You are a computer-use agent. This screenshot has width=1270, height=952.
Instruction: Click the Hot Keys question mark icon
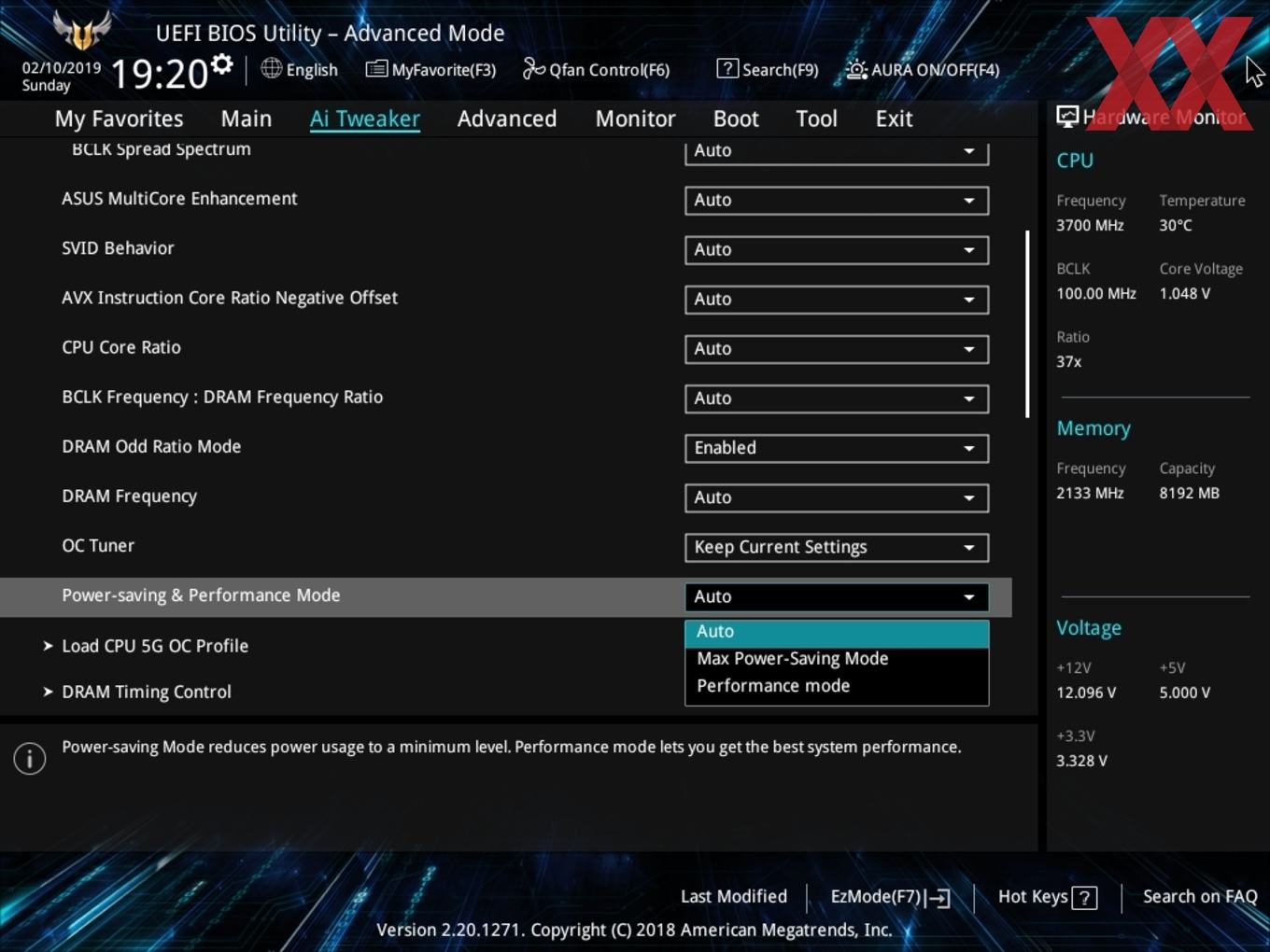pos(1084,898)
